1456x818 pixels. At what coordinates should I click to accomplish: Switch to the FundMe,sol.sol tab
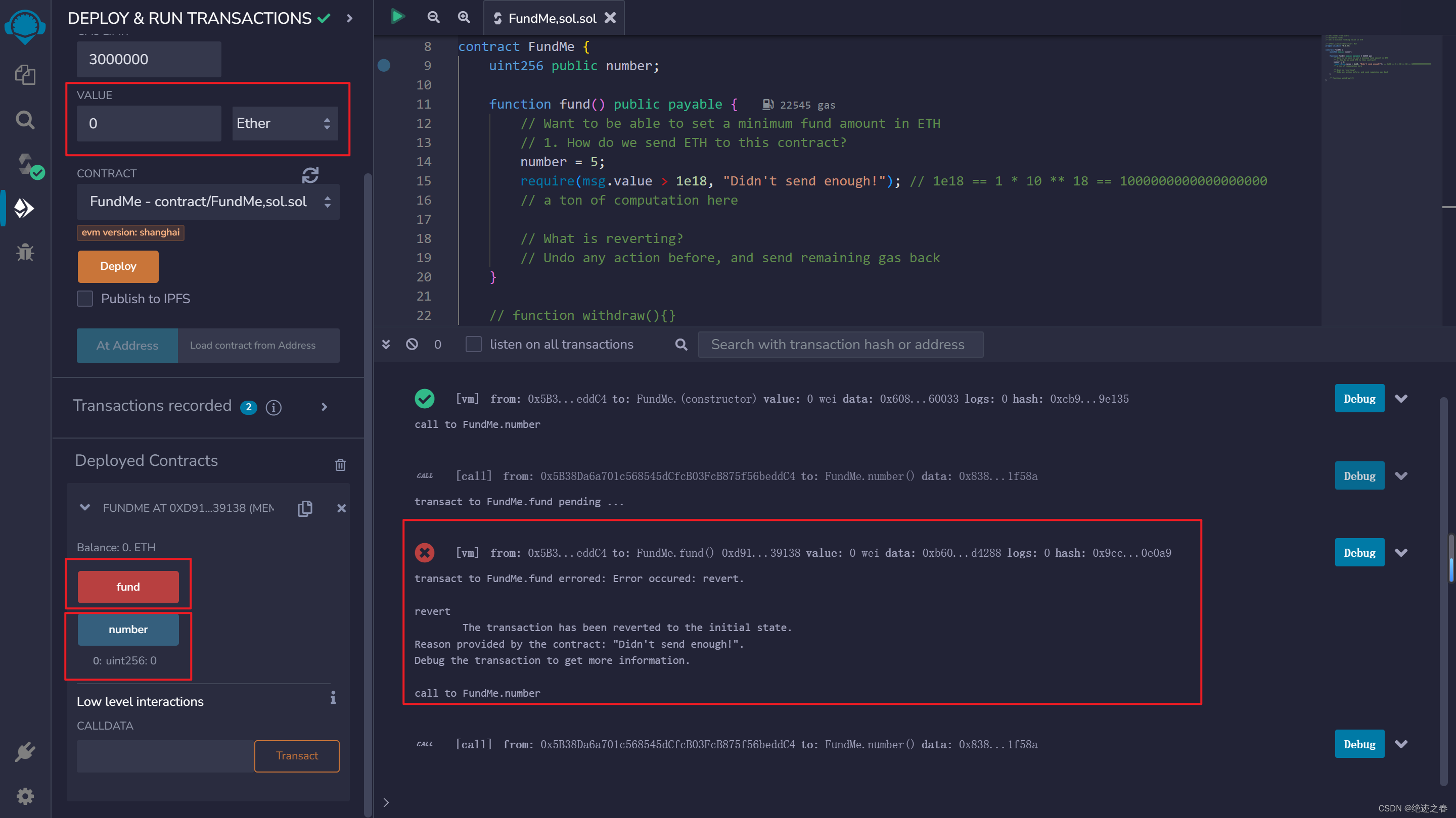544,18
